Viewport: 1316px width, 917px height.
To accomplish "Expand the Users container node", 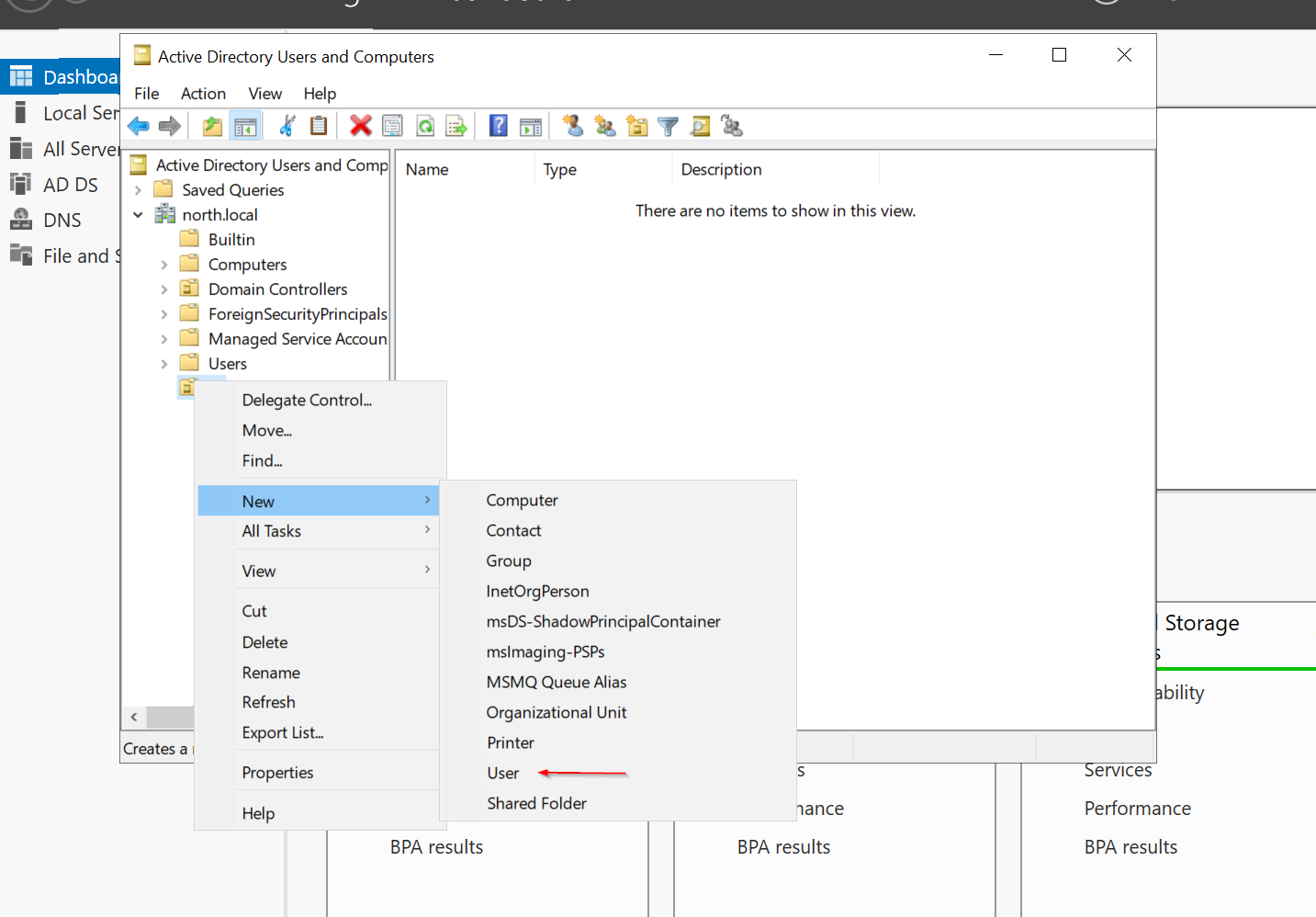I will click(x=163, y=364).
